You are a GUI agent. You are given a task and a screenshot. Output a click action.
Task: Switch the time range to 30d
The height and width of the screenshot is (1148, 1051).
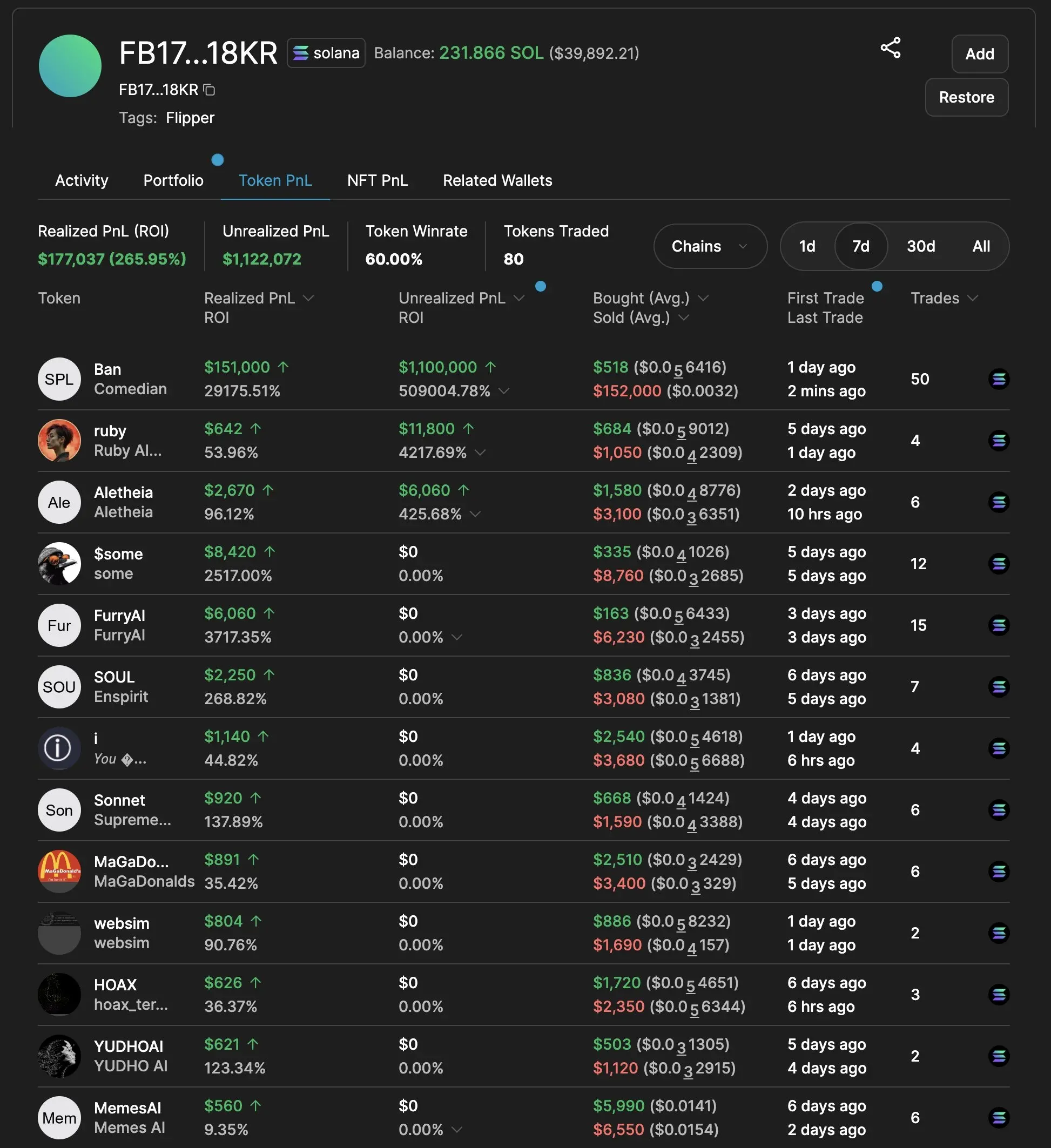click(x=920, y=246)
